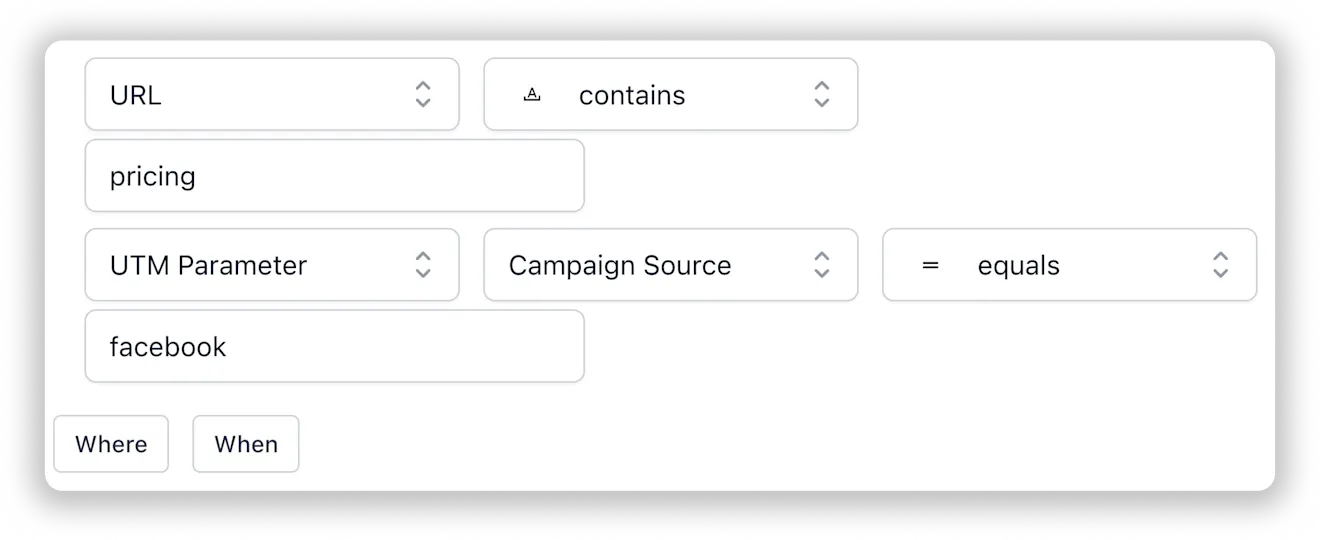Viewport: 1320px width, 540px height.
Task: Click the chevron arrows in Campaign Source selector
Action: 822,265
